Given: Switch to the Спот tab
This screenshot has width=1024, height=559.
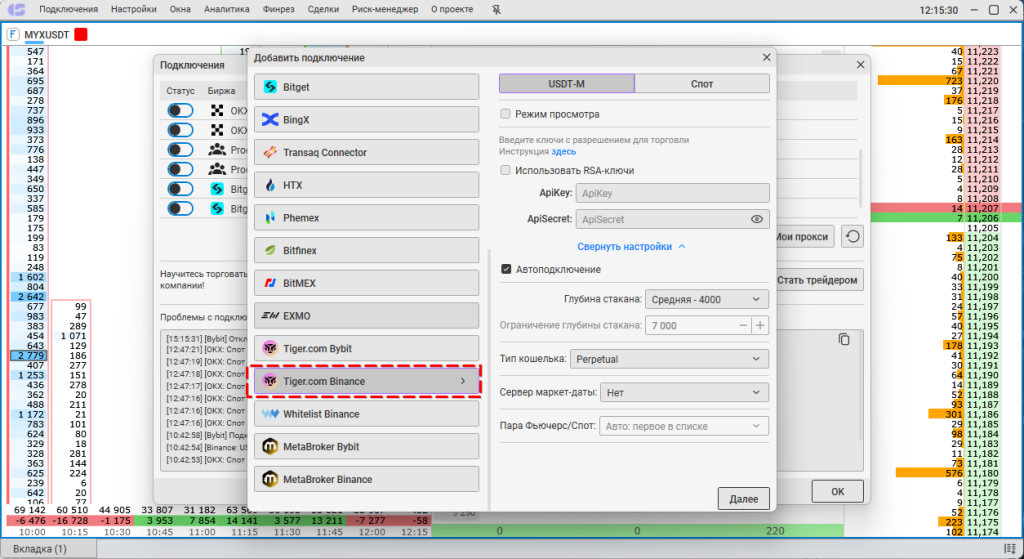Looking at the screenshot, I should (x=702, y=84).
